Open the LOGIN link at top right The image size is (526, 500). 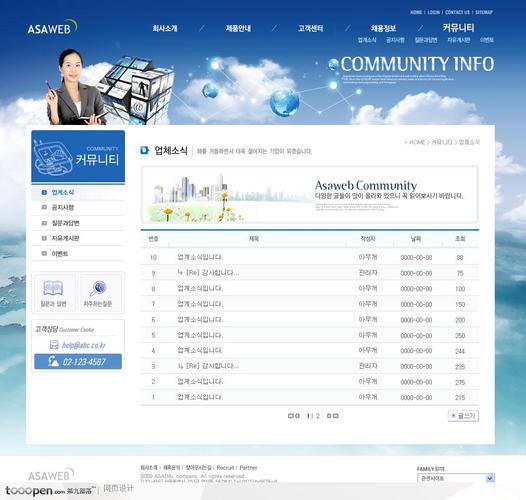[x=434, y=12]
